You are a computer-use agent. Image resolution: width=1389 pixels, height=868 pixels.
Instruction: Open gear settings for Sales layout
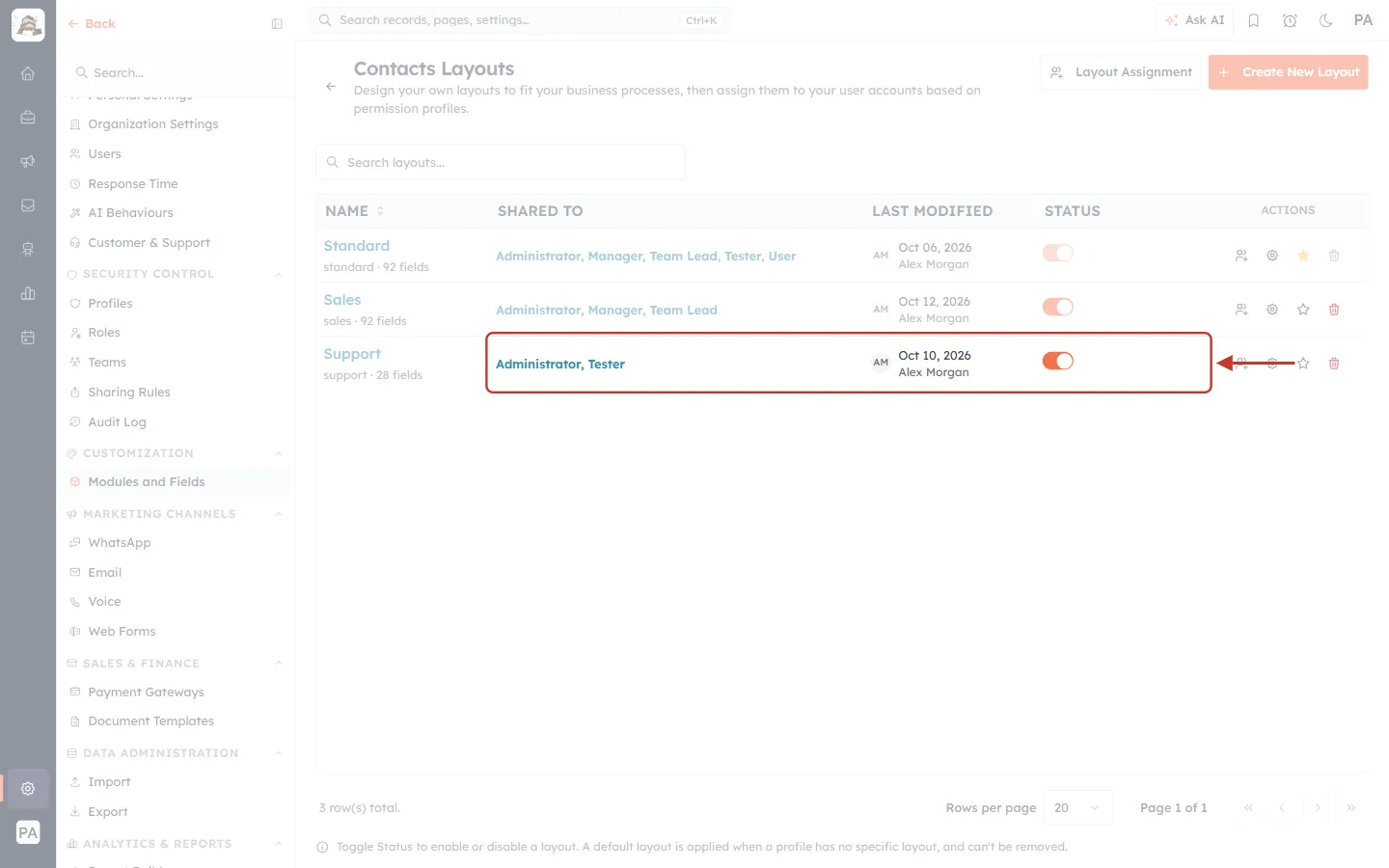1272,310
